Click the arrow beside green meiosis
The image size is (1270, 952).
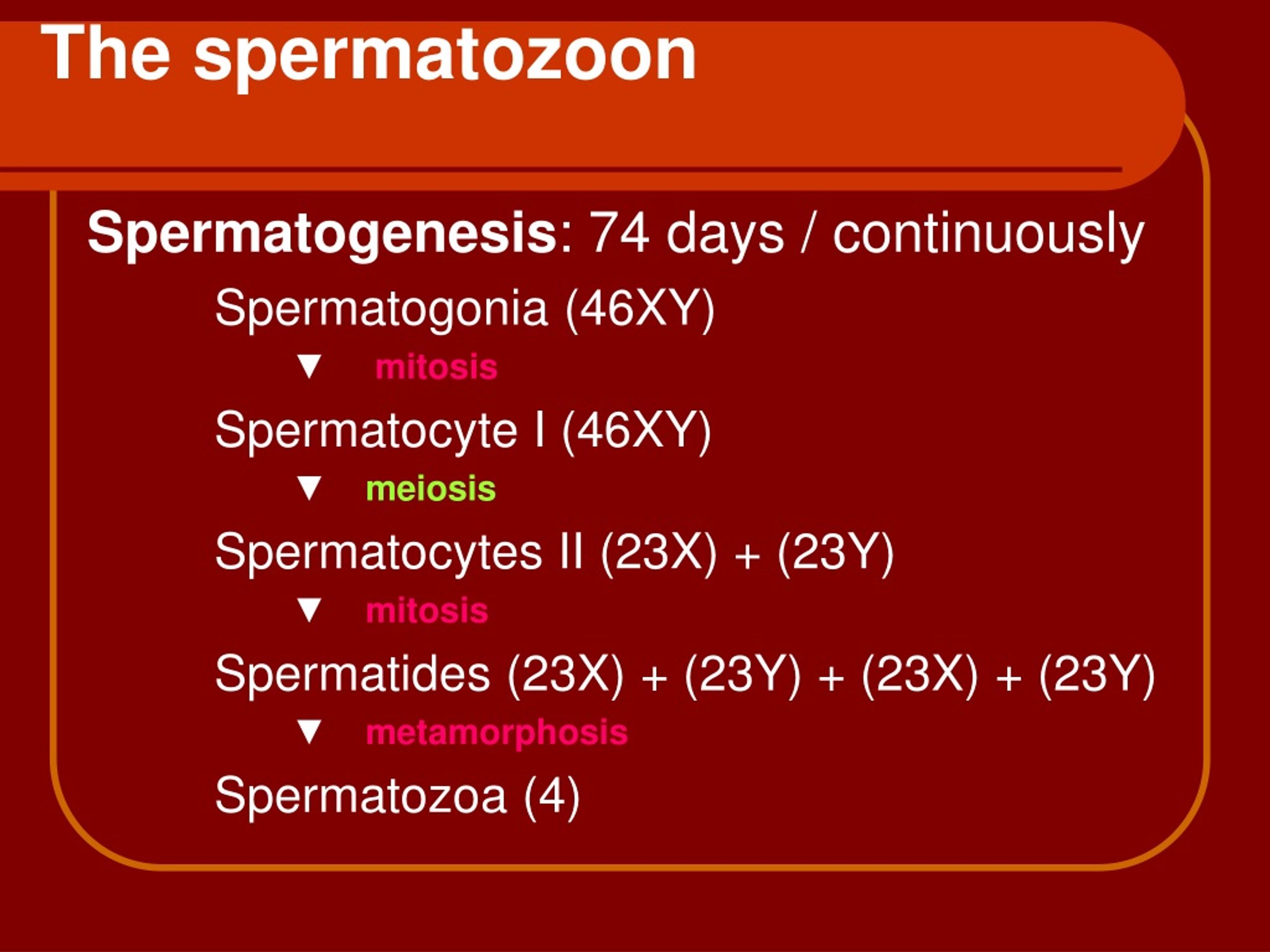(x=310, y=488)
